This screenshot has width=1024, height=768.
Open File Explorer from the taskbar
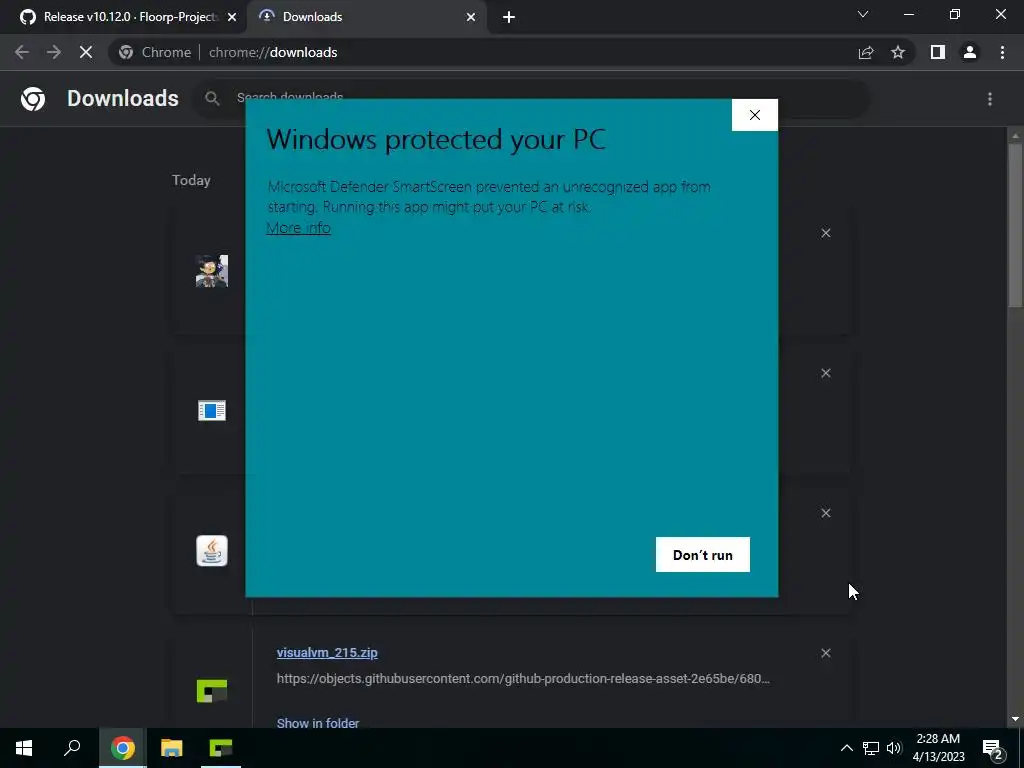pos(172,748)
